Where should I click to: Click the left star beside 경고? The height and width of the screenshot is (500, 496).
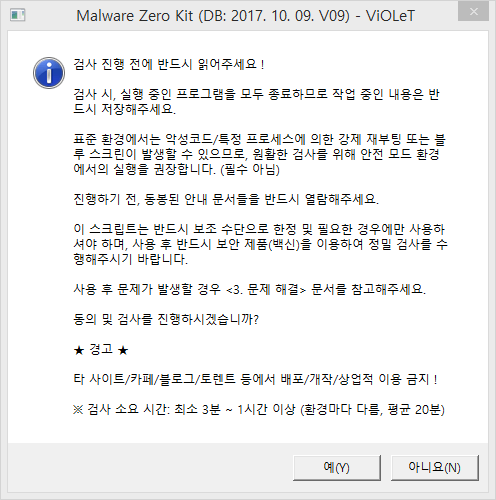click(x=79, y=350)
